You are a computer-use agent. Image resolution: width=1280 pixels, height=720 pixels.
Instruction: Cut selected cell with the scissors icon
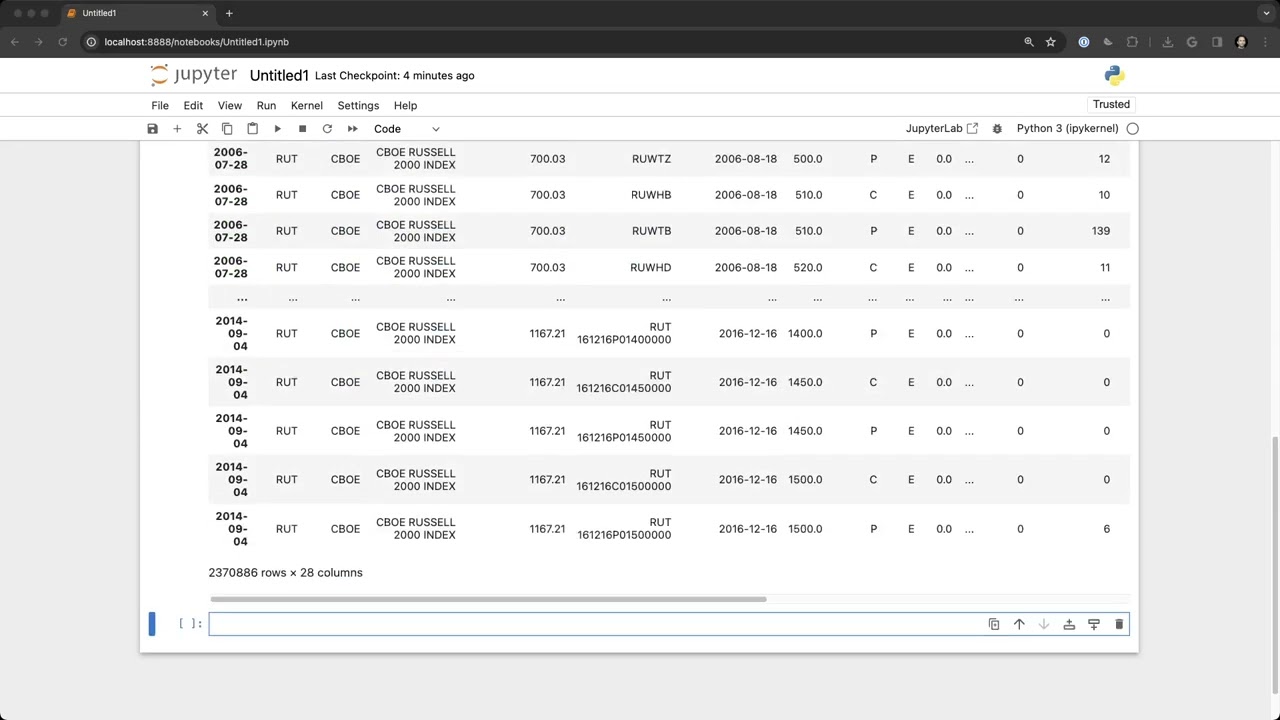click(x=202, y=129)
